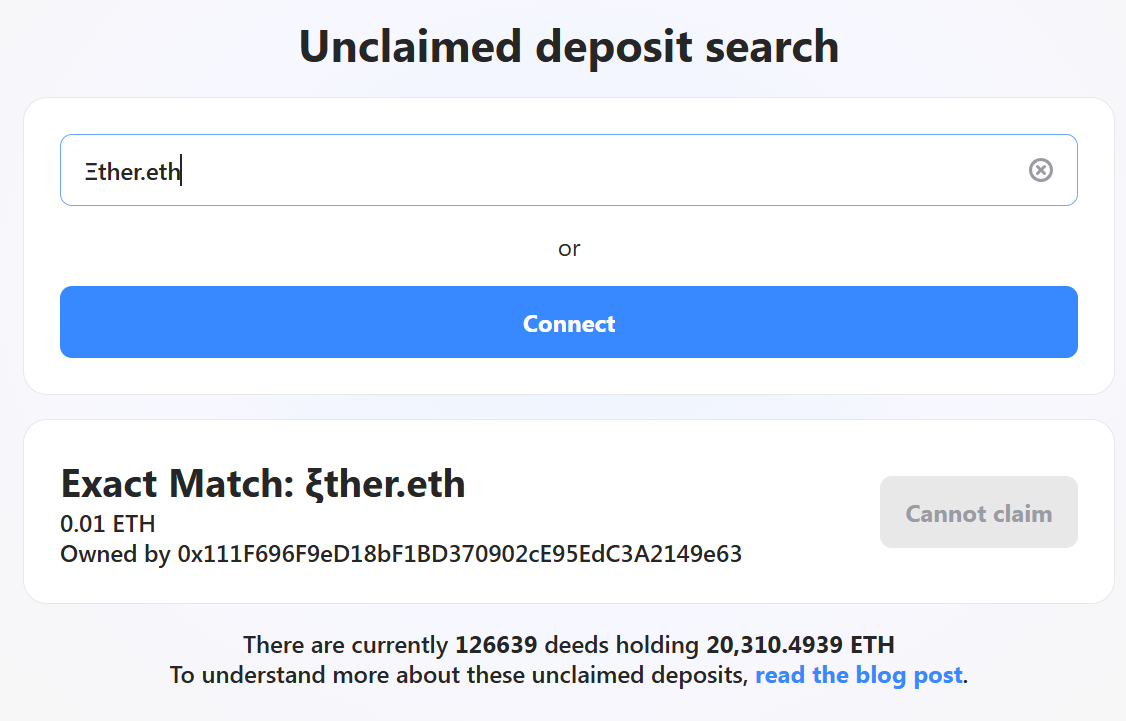The height and width of the screenshot is (721, 1126).
Task: Click the 126639 deeds count
Action: [496, 644]
